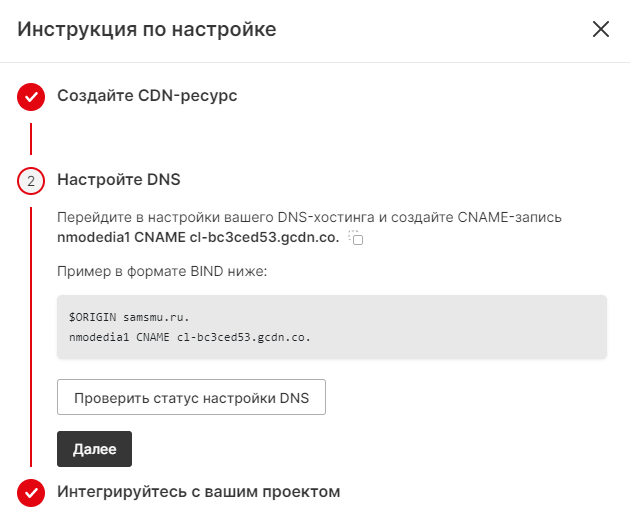Expand the Настройте DNS step
630x516 pixels.
pos(118,180)
